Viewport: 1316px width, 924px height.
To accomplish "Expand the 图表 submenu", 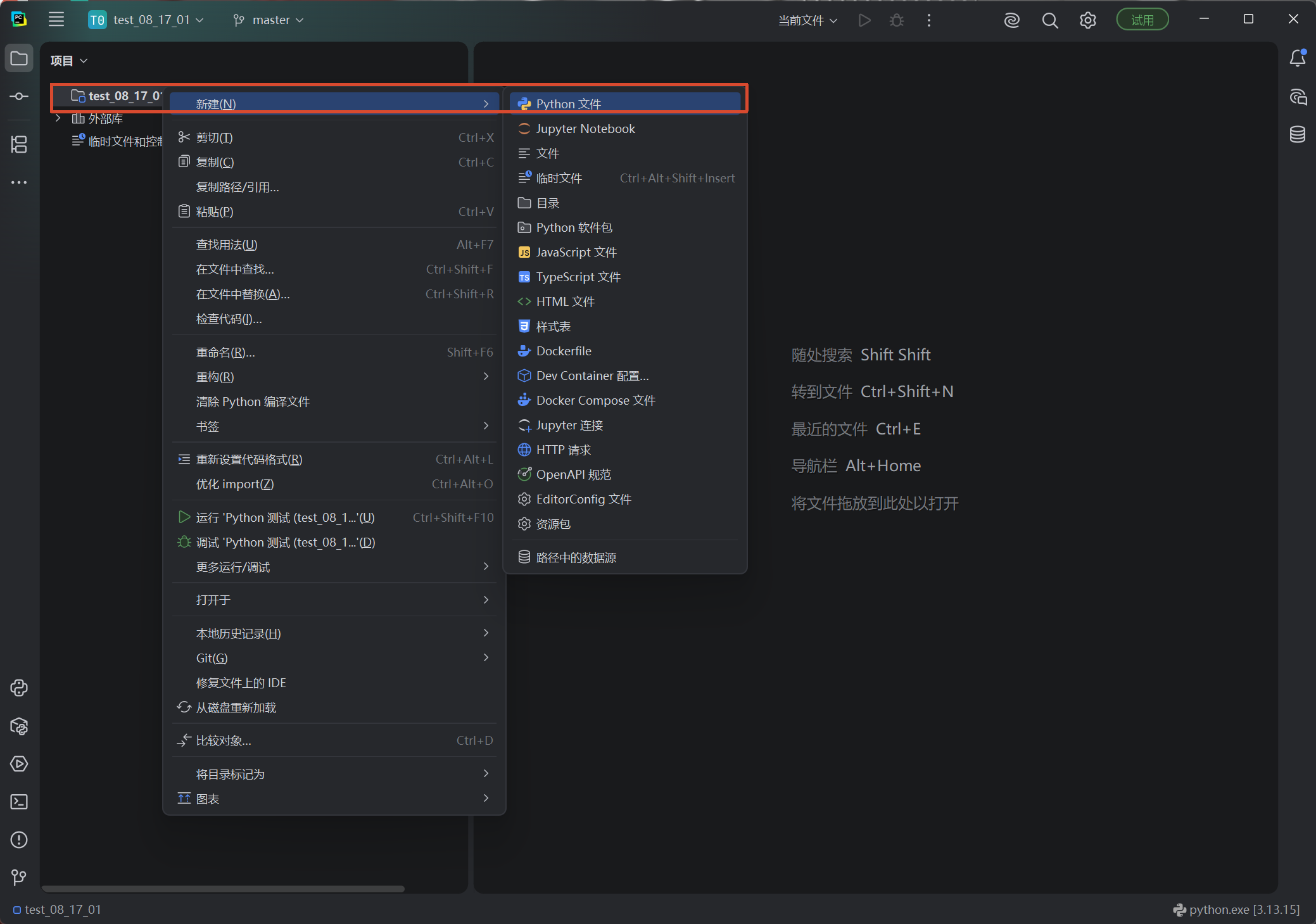I will [334, 799].
